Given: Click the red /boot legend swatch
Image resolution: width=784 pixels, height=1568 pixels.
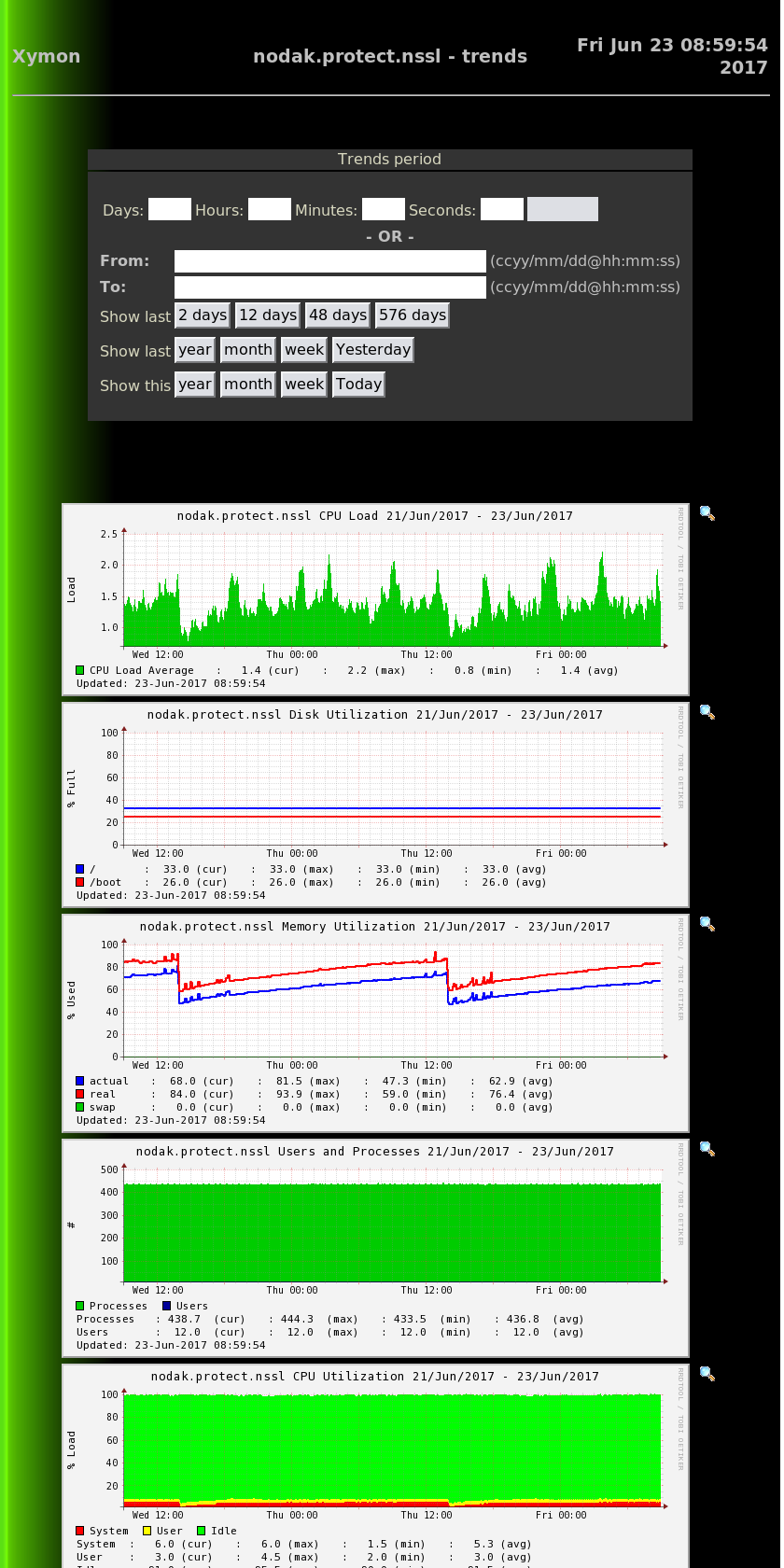Looking at the screenshot, I should [x=80, y=882].
